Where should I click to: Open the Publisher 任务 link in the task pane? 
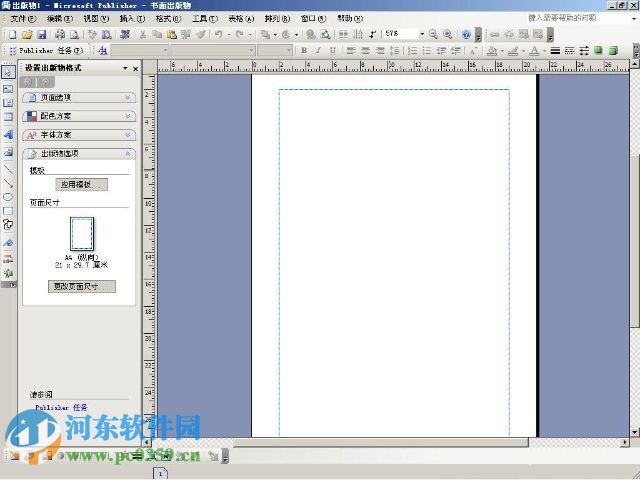point(61,407)
